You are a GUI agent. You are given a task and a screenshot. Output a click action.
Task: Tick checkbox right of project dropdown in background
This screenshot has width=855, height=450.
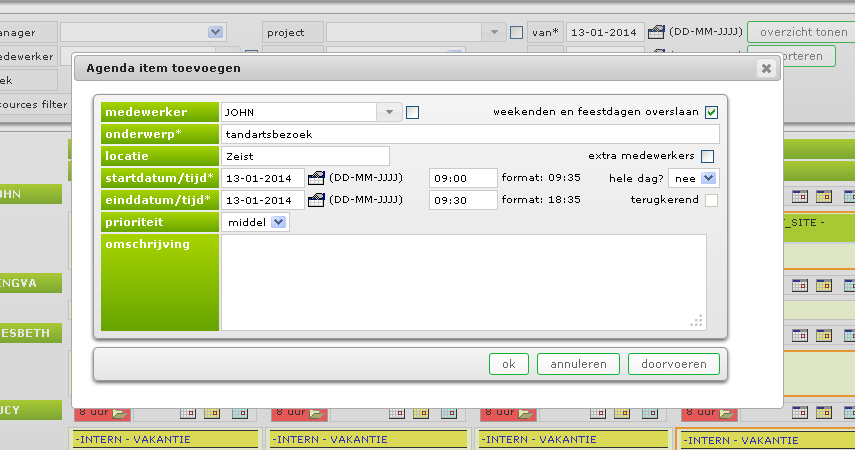516,32
